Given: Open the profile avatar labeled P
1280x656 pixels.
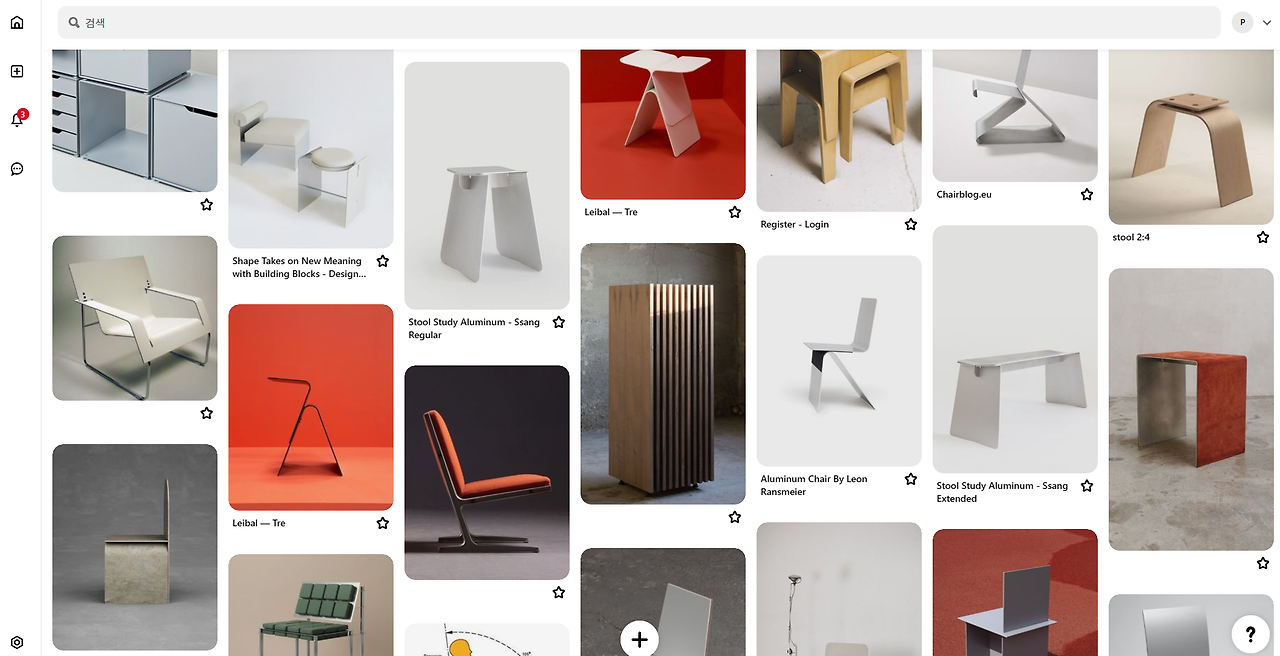Looking at the screenshot, I should pos(1242,22).
